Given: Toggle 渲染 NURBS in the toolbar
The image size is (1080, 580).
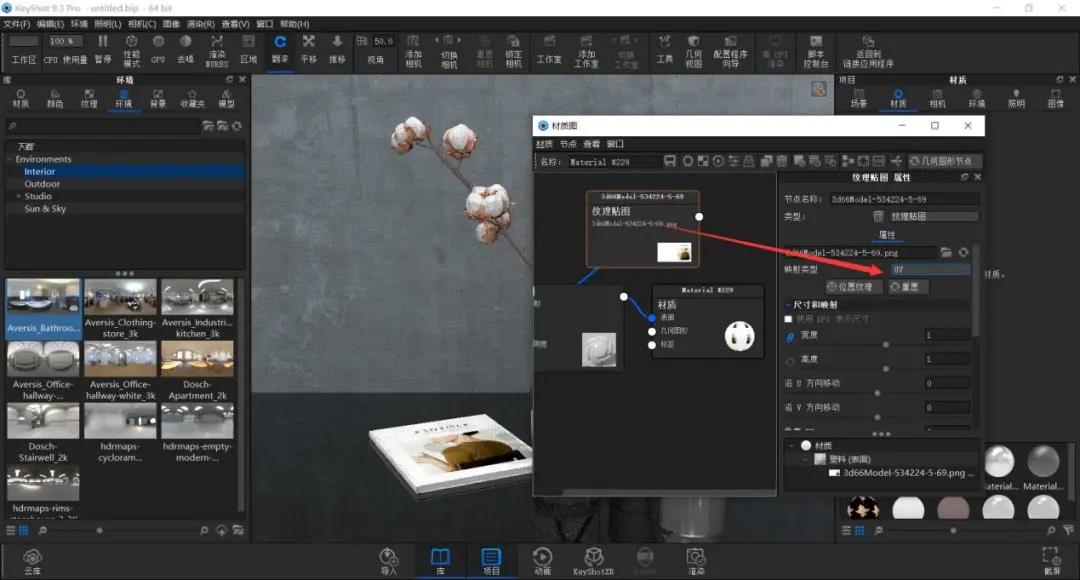Looking at the screenshot, I should click(x=217, y=51).
